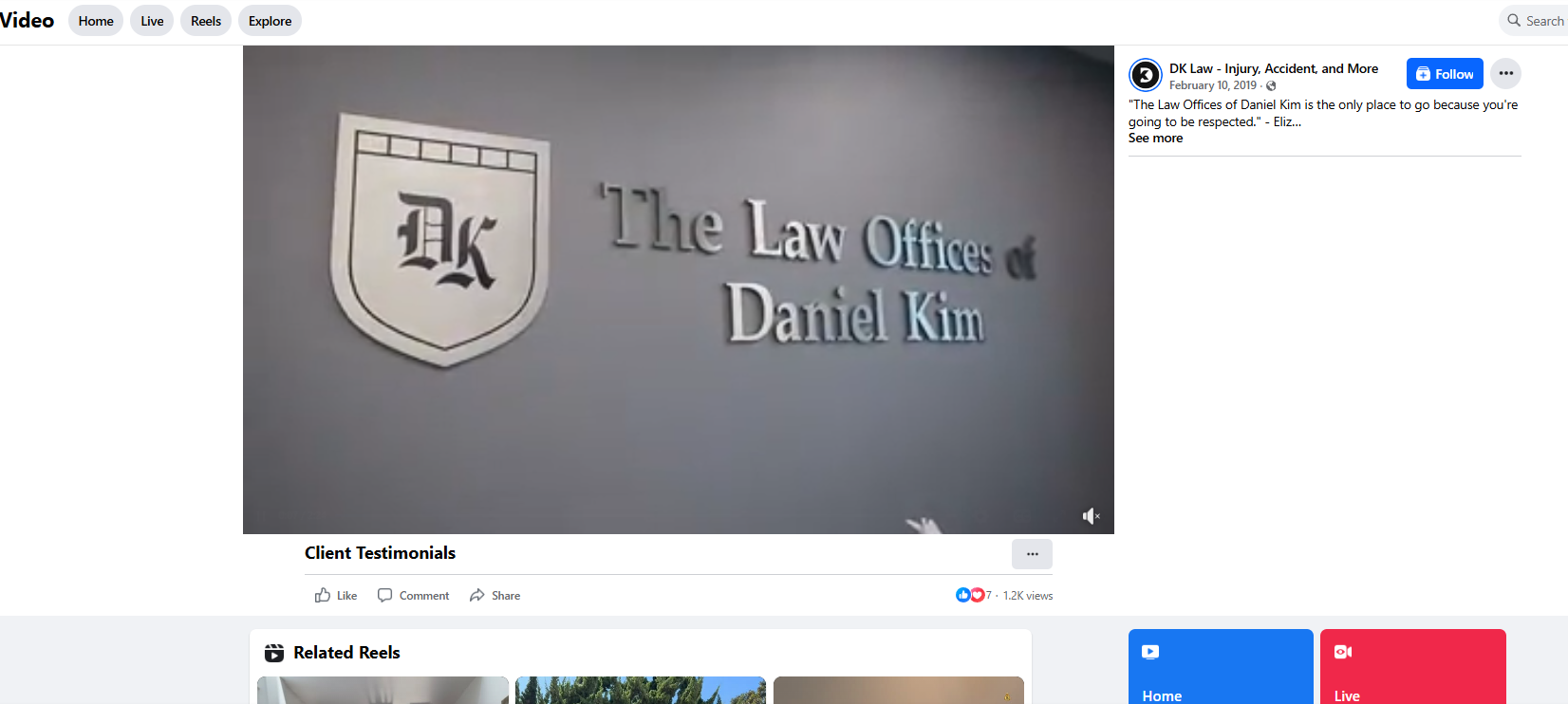Go to the Reels tab
This screenshot has width=1568, height=704.
tap(206, 21)
